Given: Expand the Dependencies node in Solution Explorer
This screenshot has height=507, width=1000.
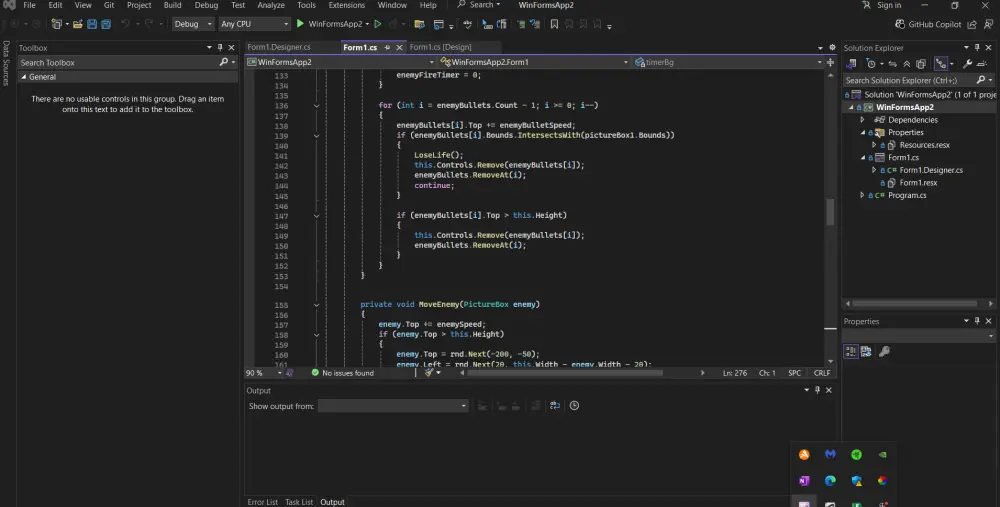Looking at the screenshot, I should (863, 119).
